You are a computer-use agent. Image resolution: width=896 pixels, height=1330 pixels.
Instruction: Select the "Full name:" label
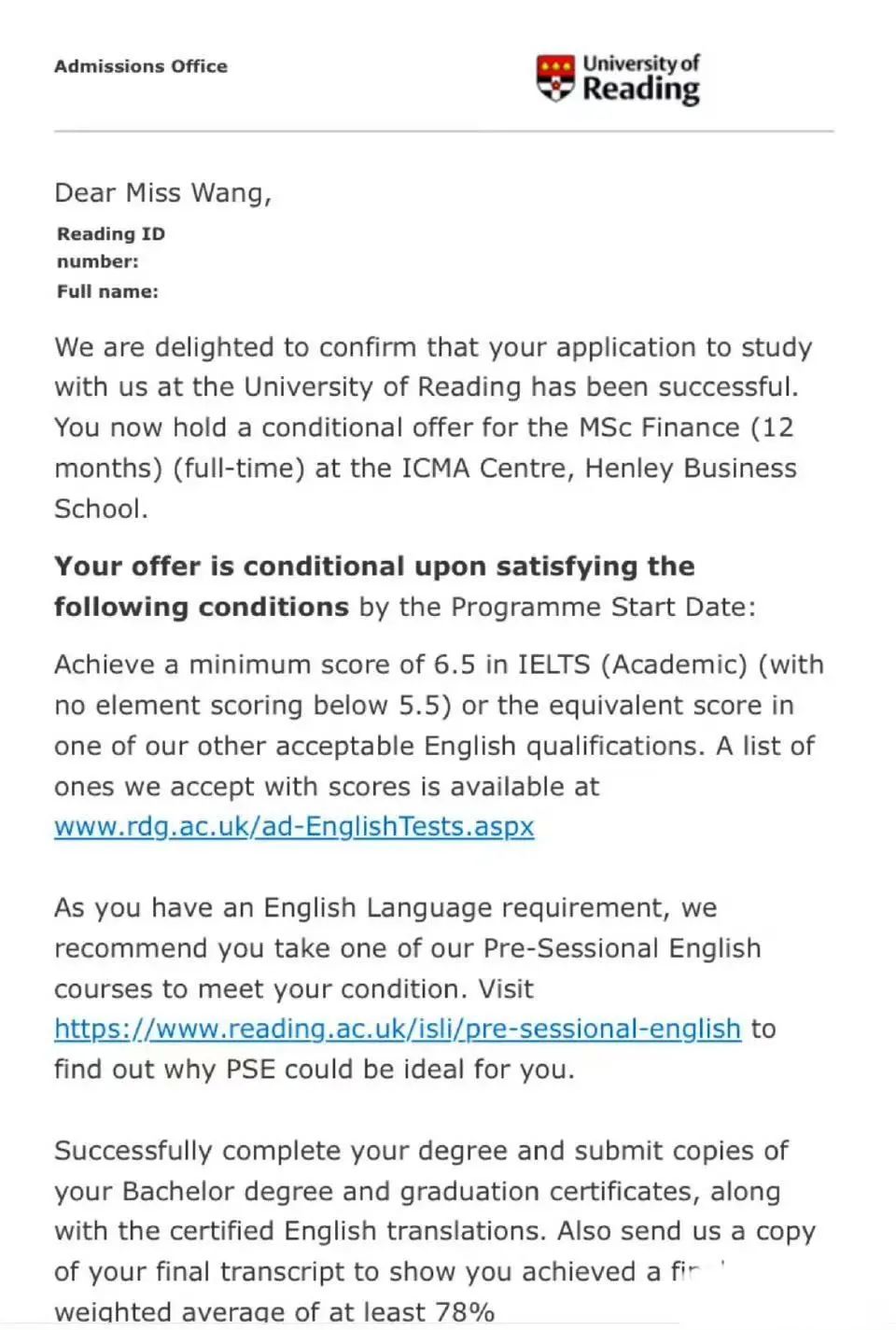[x=107, y=291]
